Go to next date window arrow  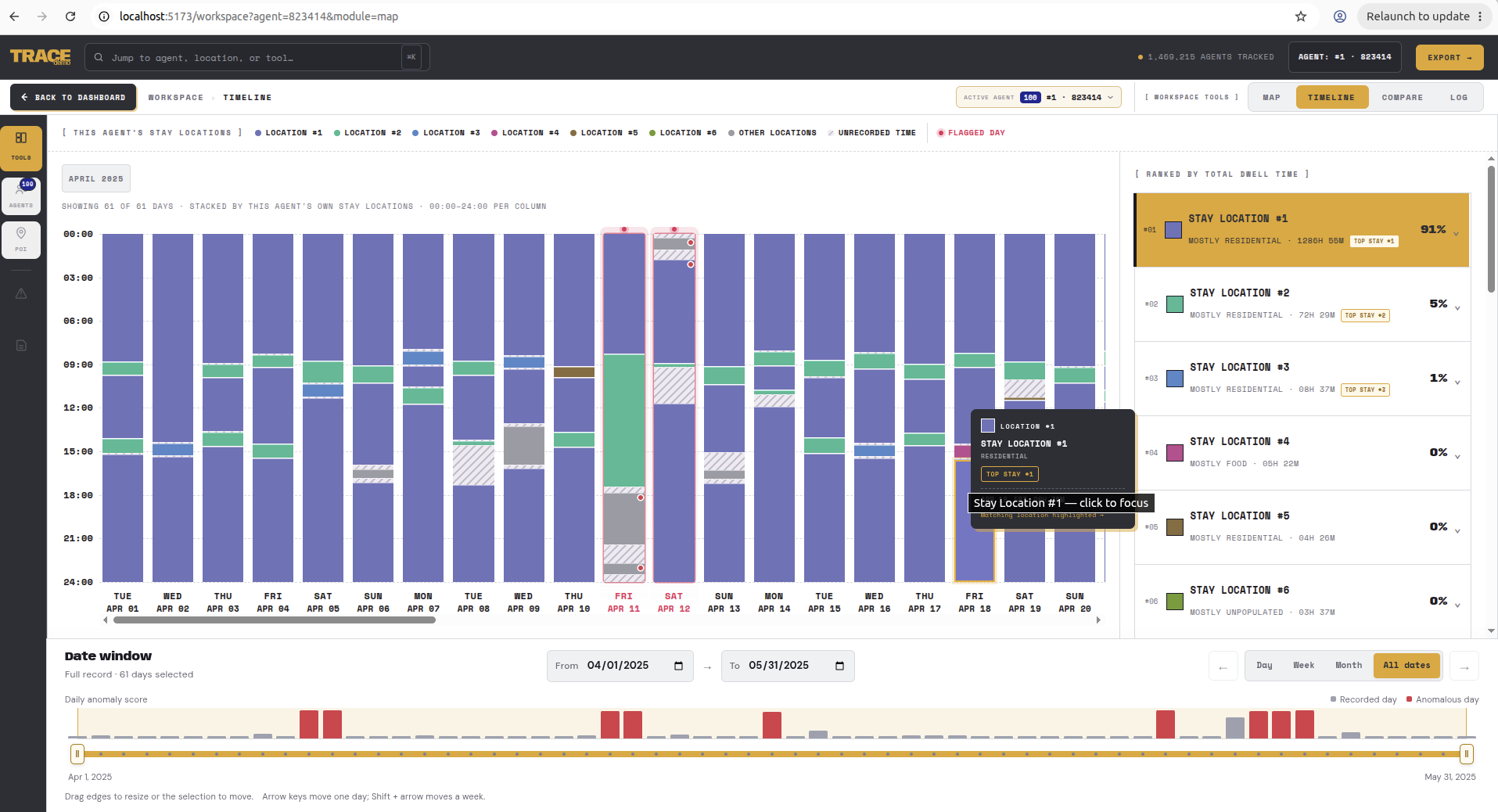(1464, 666)
